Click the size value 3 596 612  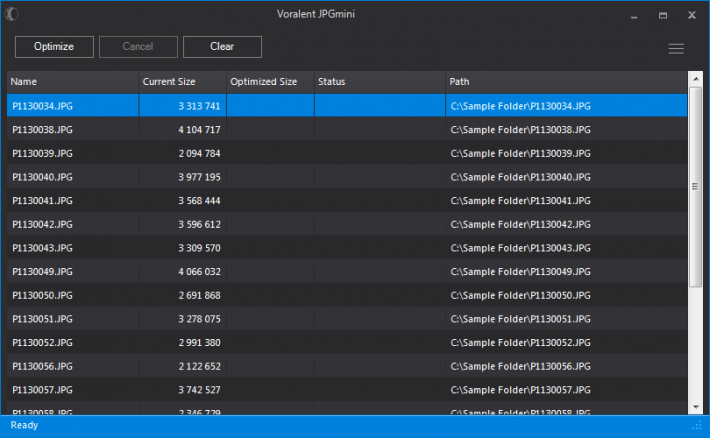coord(199,224)
